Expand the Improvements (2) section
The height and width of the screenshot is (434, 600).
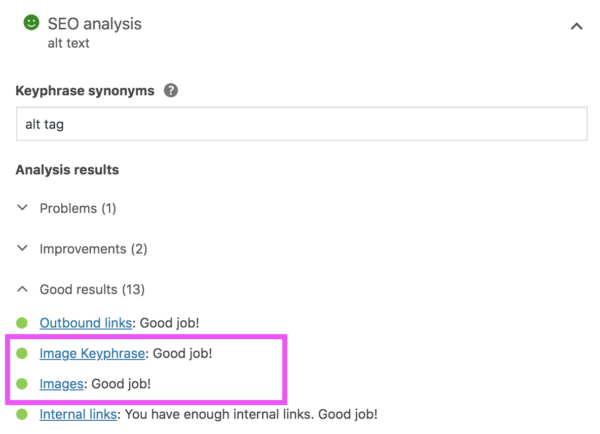pos(93,248)
